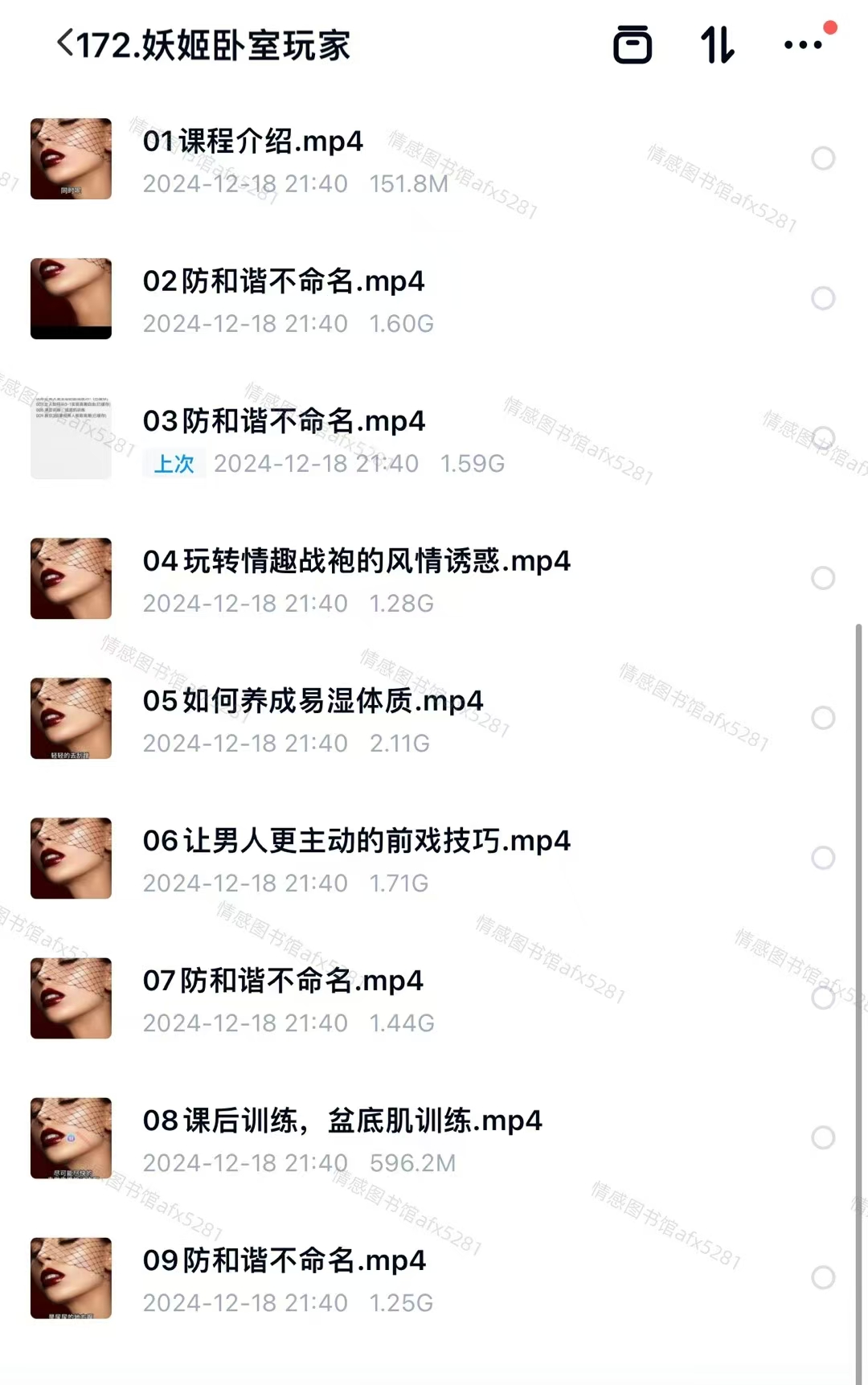Open the thumbnail of 01课程介绍.mp4
This screenshot has height=1385, width=868.
[71, 158]
